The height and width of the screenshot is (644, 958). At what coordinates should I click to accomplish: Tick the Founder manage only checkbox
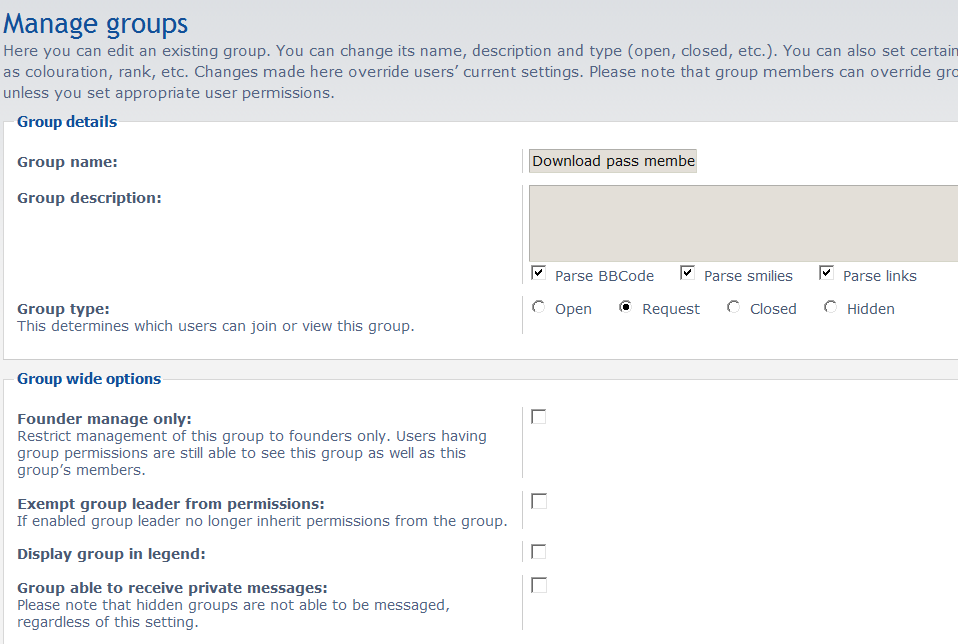pyautogui.click(x=539, y=417)
